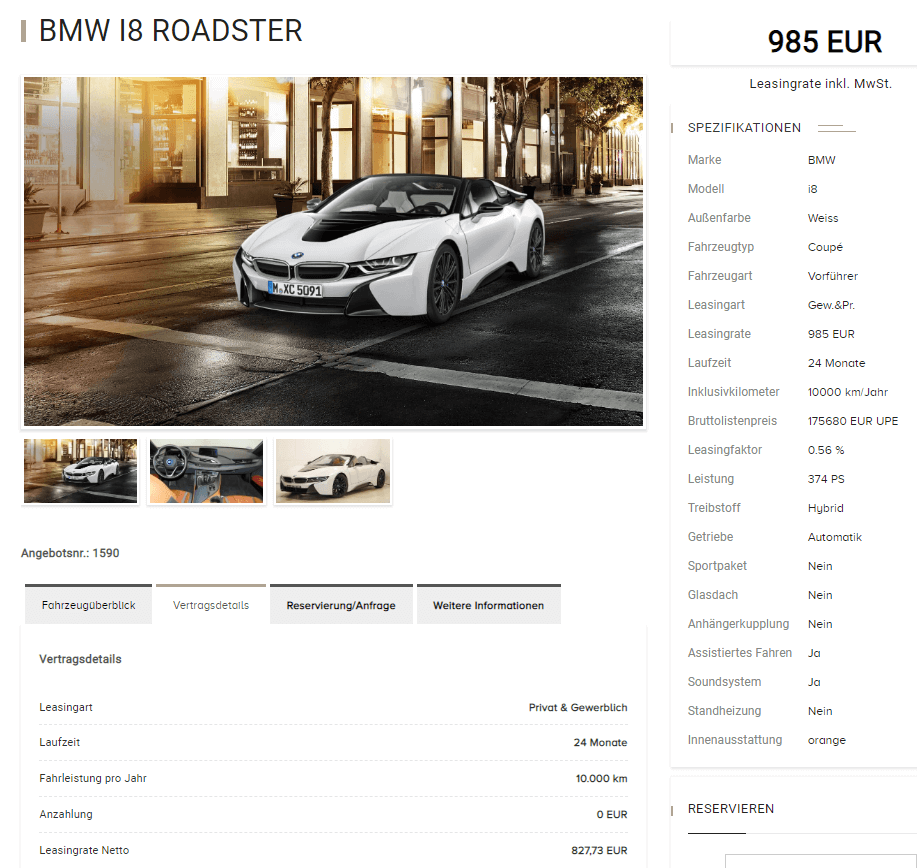Click the BMW I8 ROADSTER heading
This screenshot has width=917, height=868.
click(170, 30)
